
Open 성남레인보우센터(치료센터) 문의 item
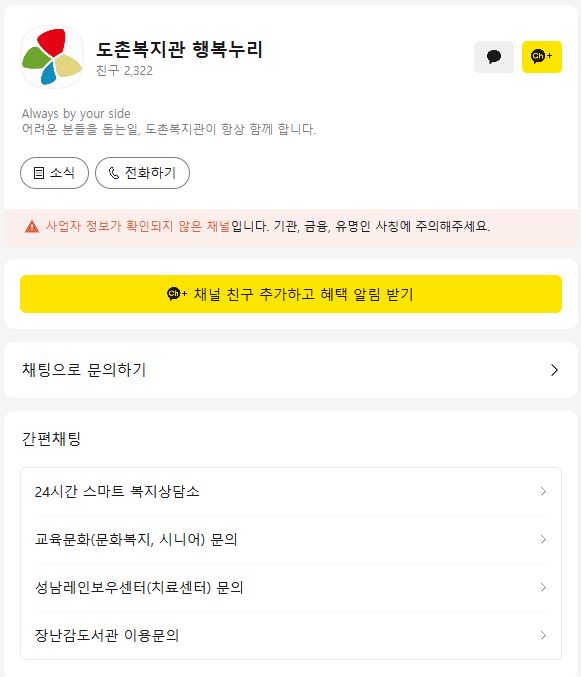coord(291,587)
